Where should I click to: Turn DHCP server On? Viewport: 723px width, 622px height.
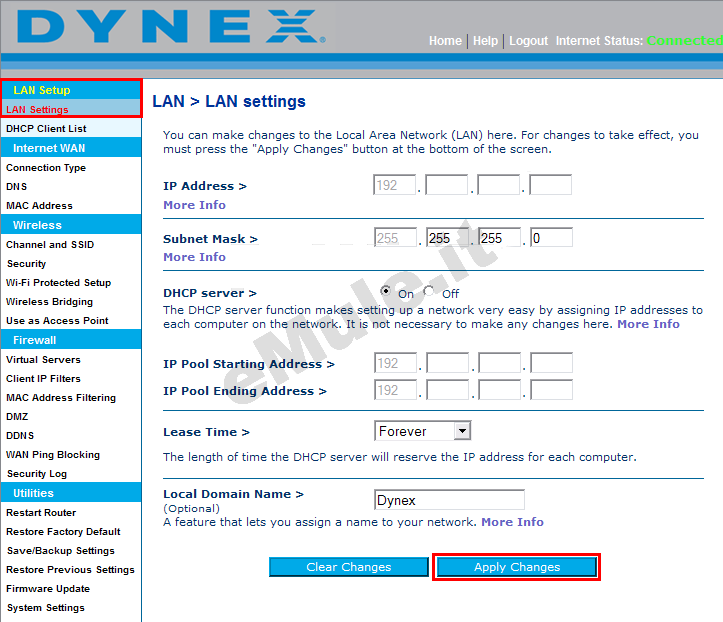[385, 291]
